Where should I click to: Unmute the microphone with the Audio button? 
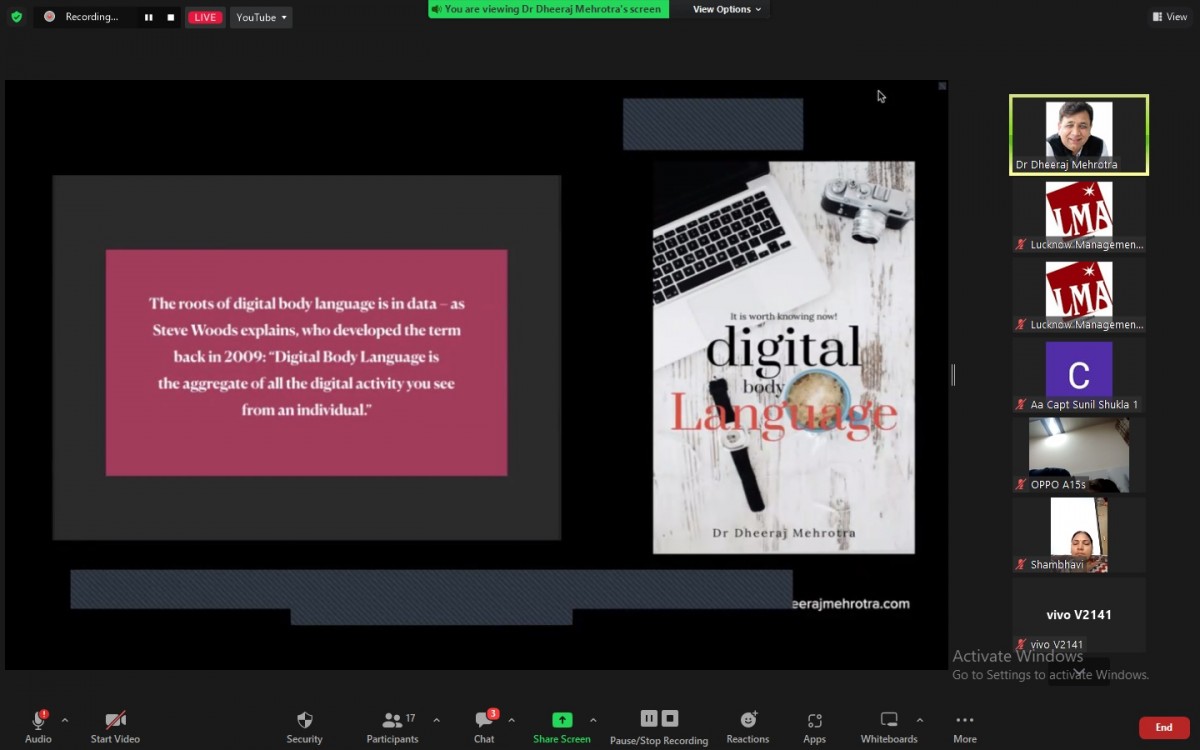point(38,726)
